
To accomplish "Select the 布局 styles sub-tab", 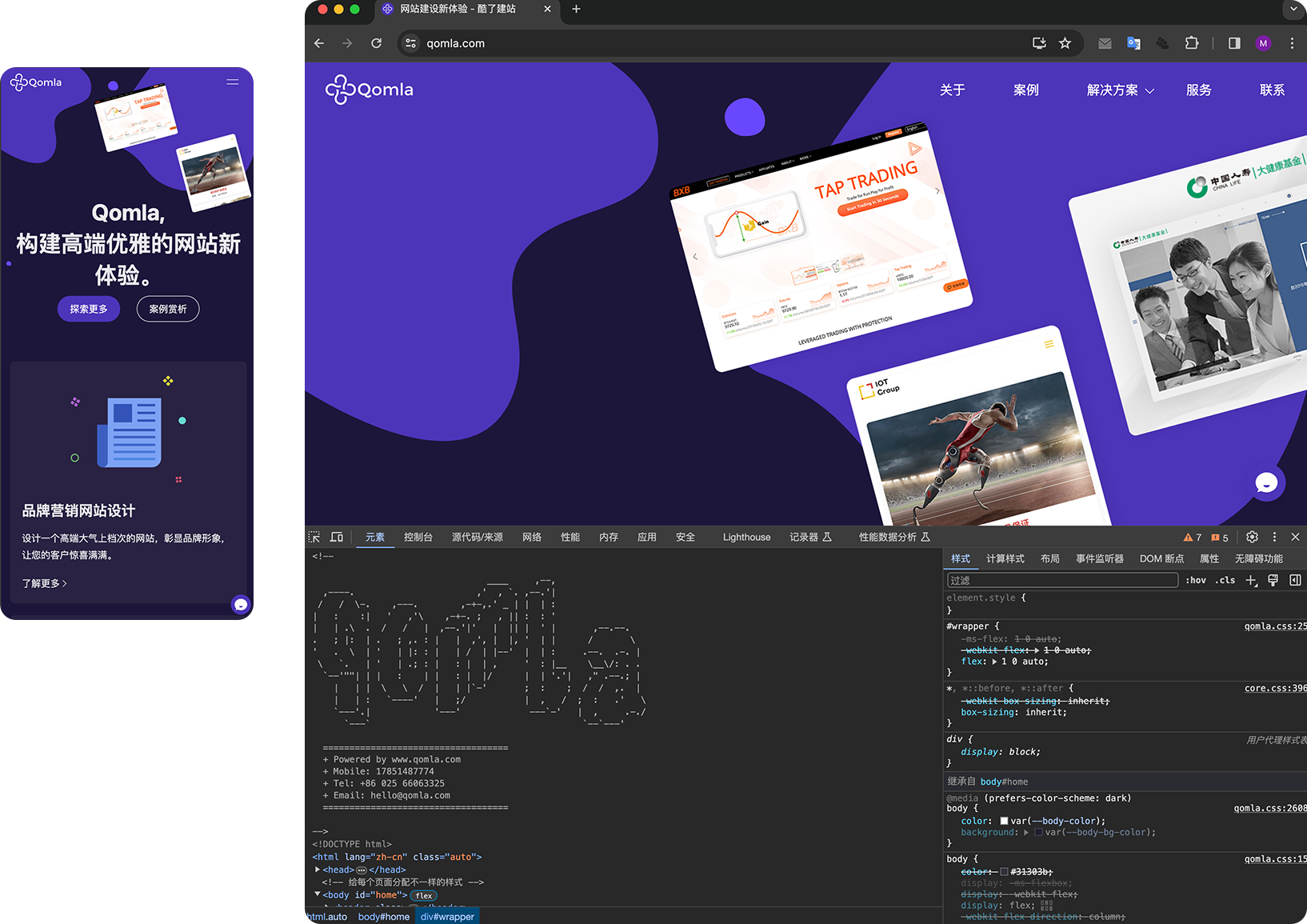I will (1050, 558).
